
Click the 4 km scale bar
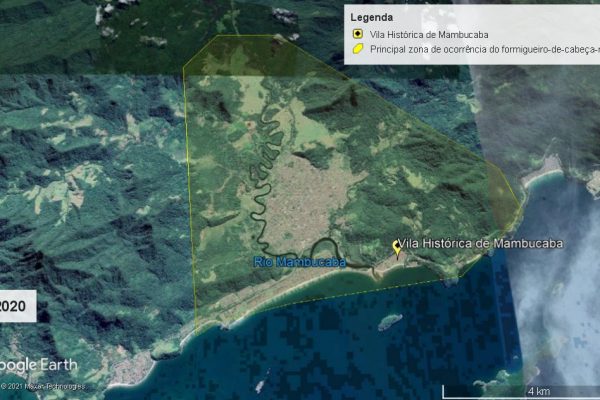click(x=540, y=390)
